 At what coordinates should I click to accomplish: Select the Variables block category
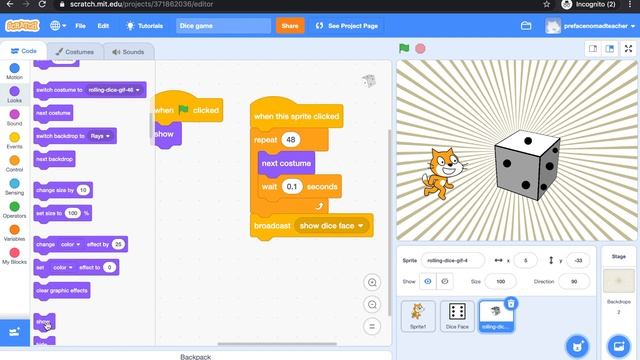14,233
